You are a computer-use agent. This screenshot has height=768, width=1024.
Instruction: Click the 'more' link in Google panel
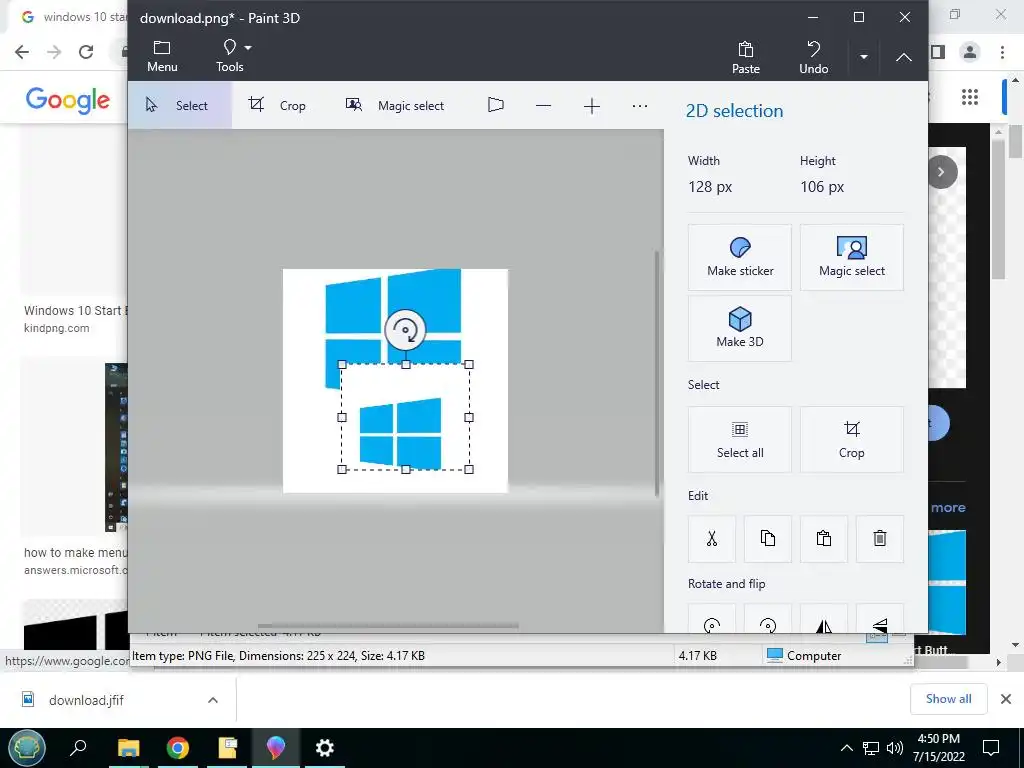(x=948, y=507)
